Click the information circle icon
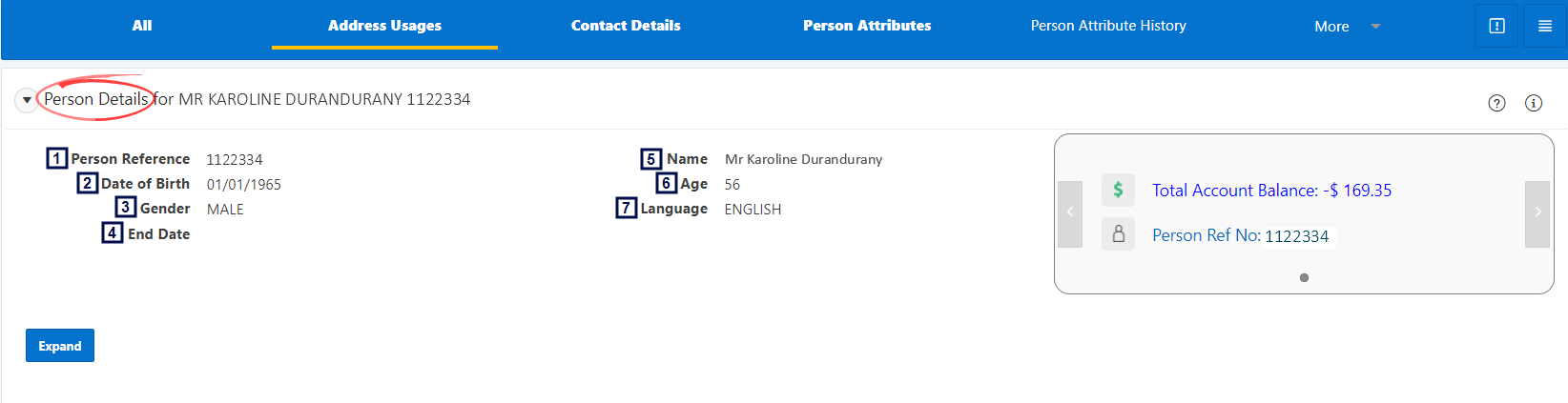This screenshot has width=1568, height=403. point(1534,103)
